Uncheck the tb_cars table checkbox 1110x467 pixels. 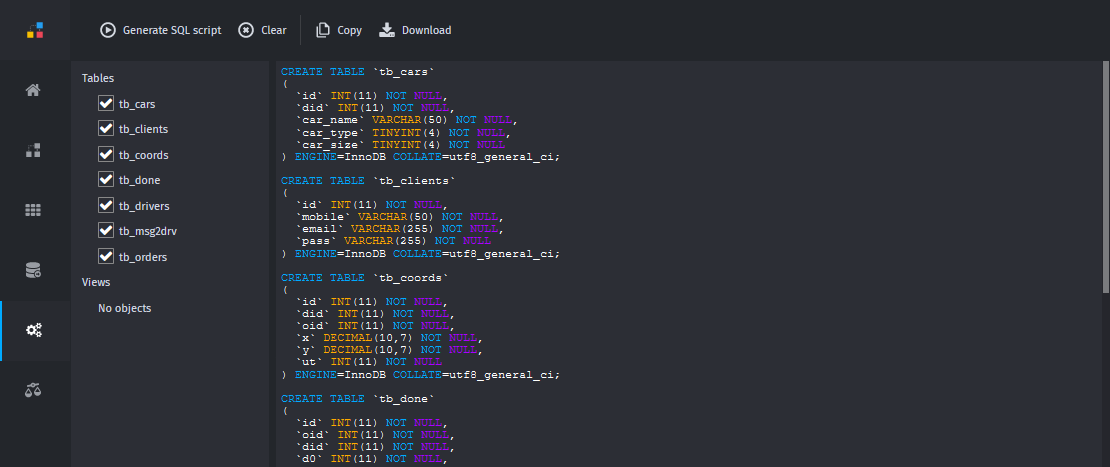(106, 103)
